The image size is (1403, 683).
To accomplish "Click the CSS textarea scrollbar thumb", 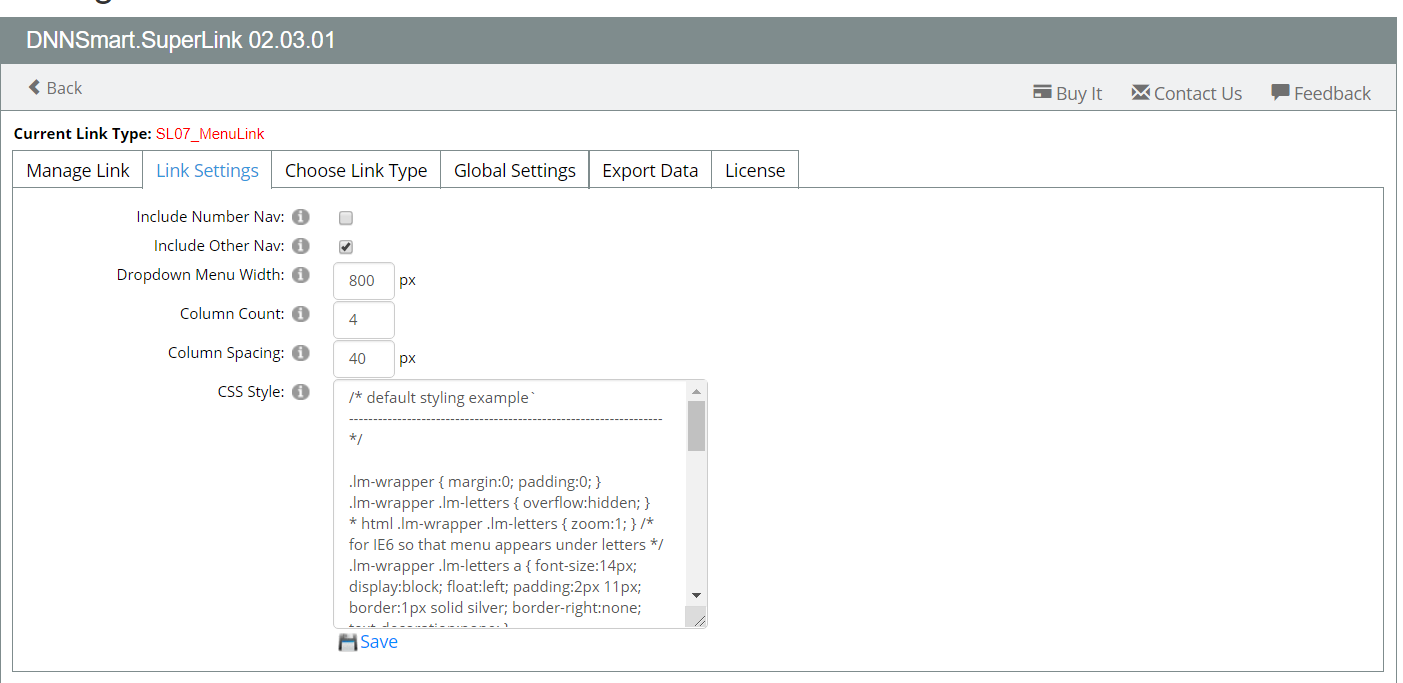I will [x=697, y=426].
